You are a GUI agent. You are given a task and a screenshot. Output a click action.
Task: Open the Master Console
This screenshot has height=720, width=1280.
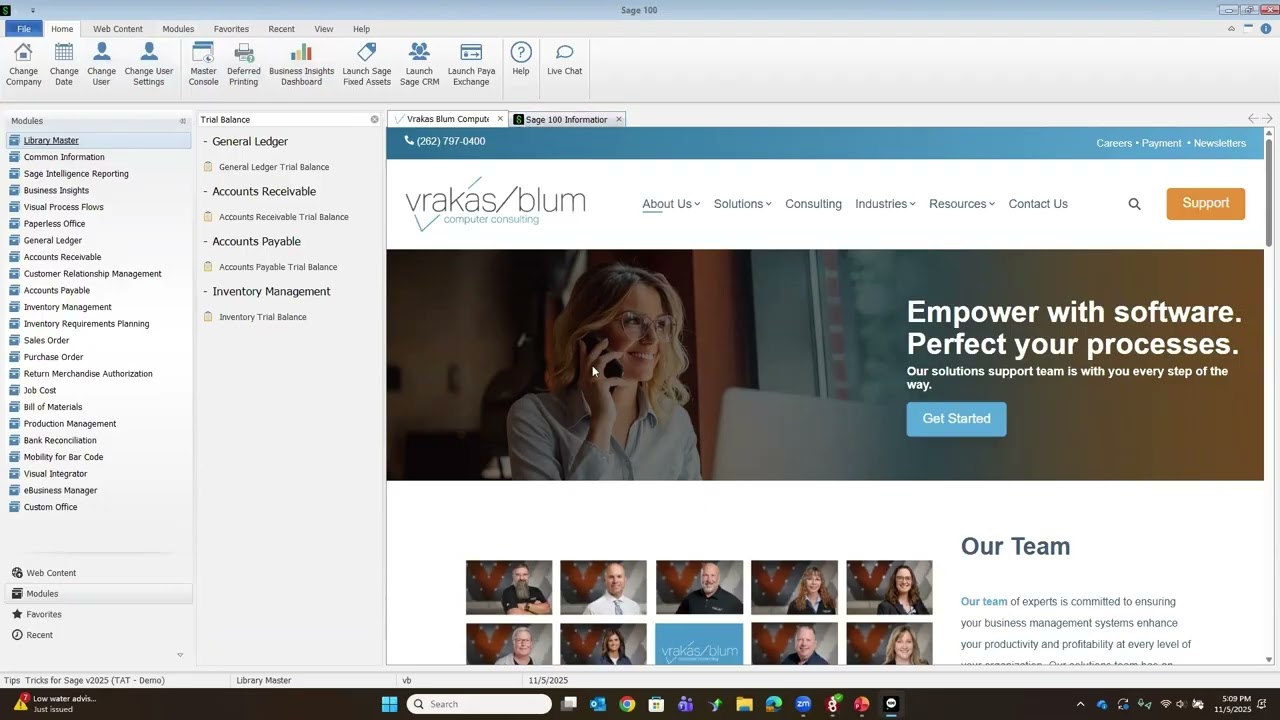point(203,64)
